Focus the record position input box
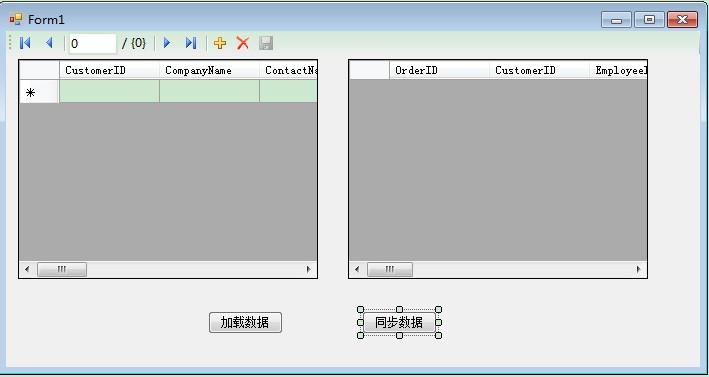This screenshot has width=709, height=377. (x=93, y=43)
